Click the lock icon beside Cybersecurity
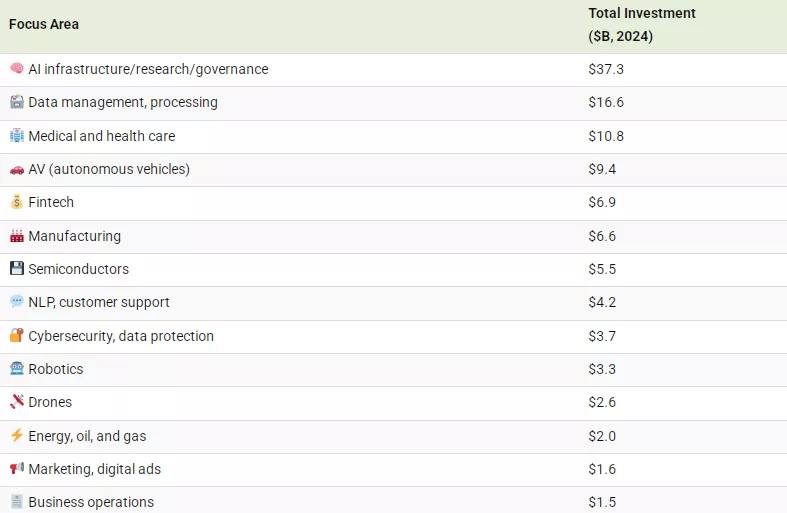 pyautogui.click(x=16, y=336)
